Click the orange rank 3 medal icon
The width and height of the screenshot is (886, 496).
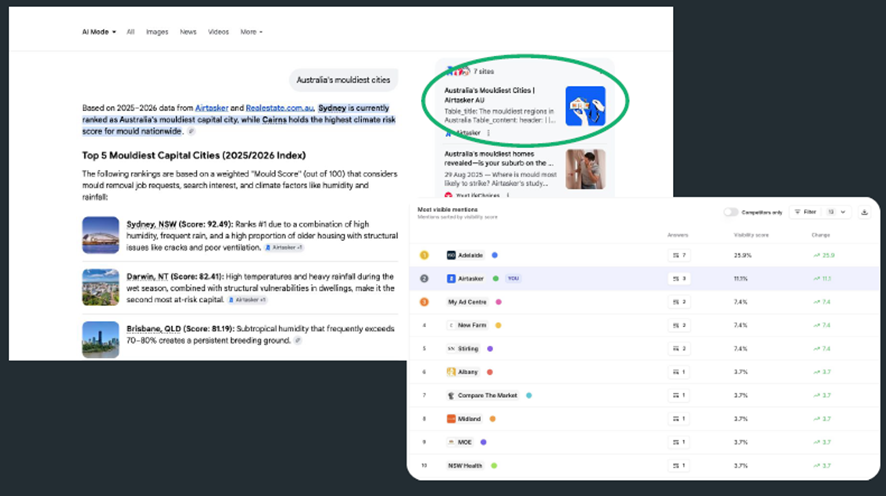[x=424, y=302]
